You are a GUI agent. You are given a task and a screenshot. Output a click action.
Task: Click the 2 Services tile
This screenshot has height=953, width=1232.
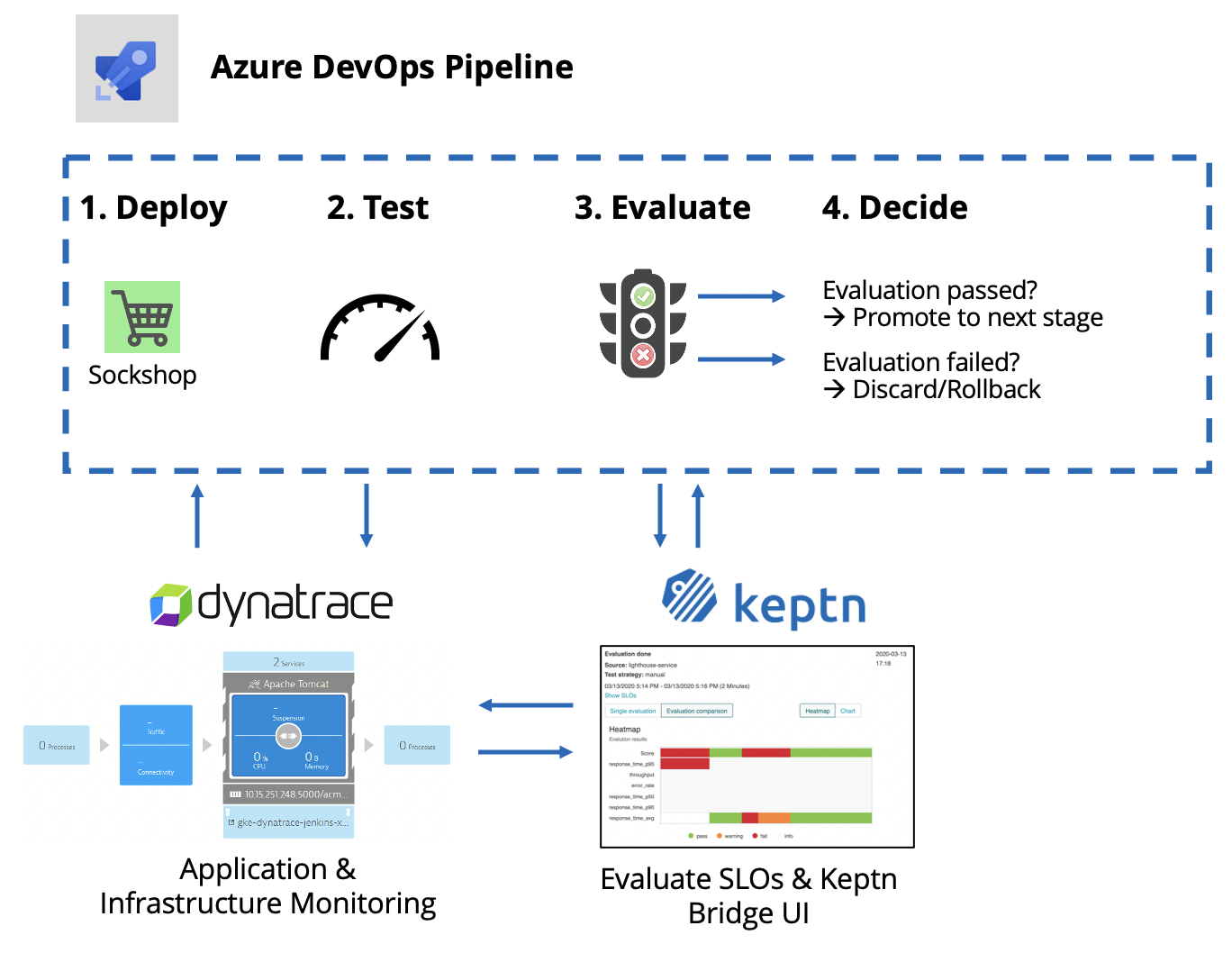click(288, 662)
